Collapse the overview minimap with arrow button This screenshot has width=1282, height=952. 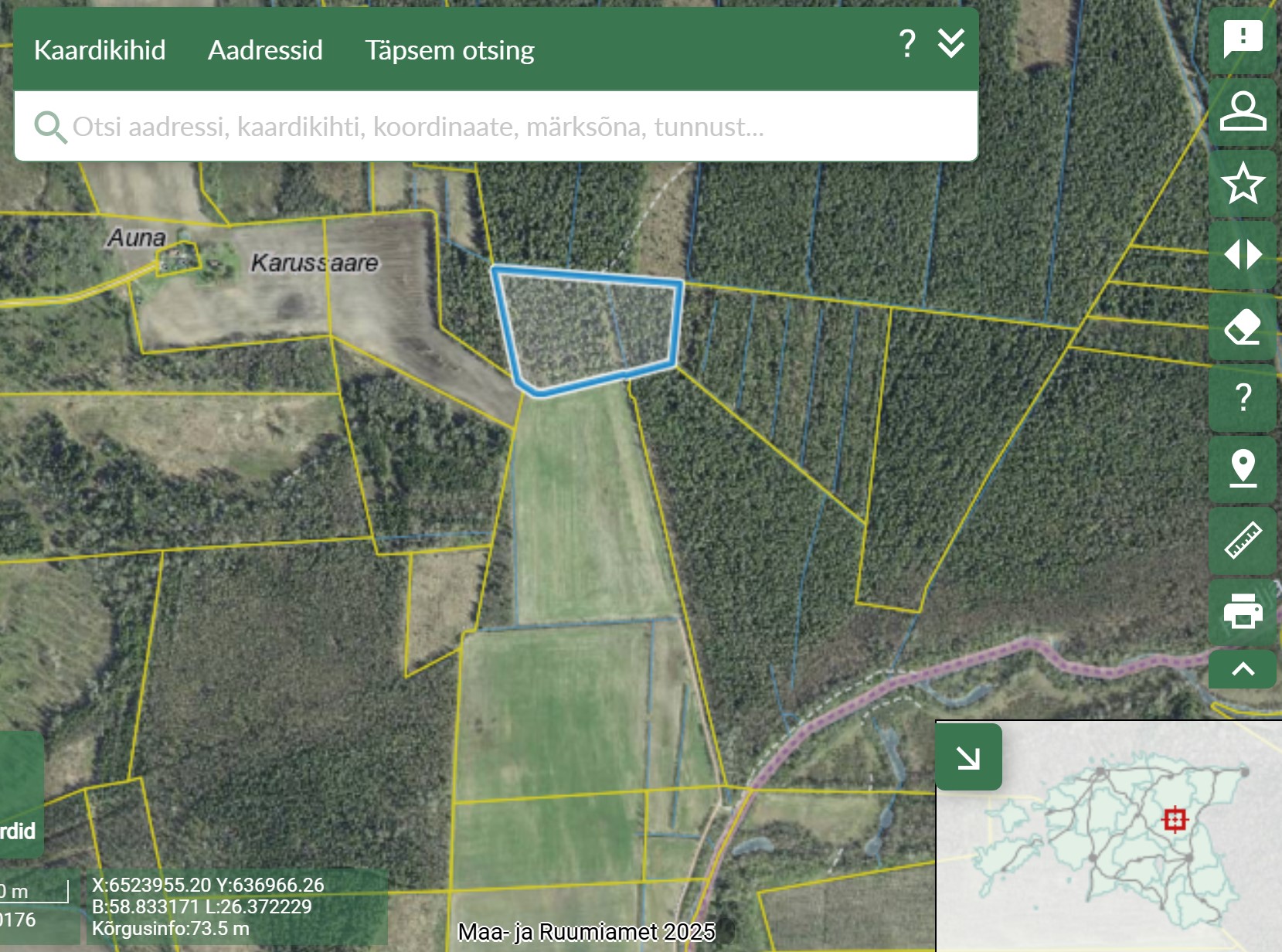click(968, 757)
